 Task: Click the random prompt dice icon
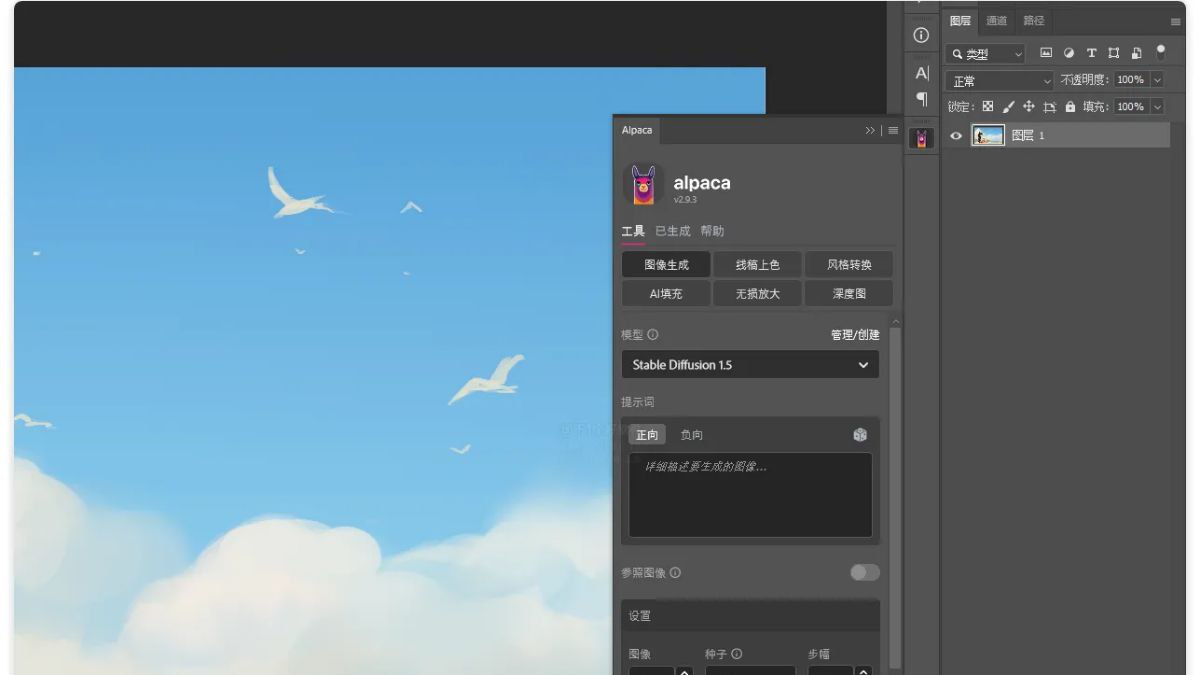[x=860, y=434]
